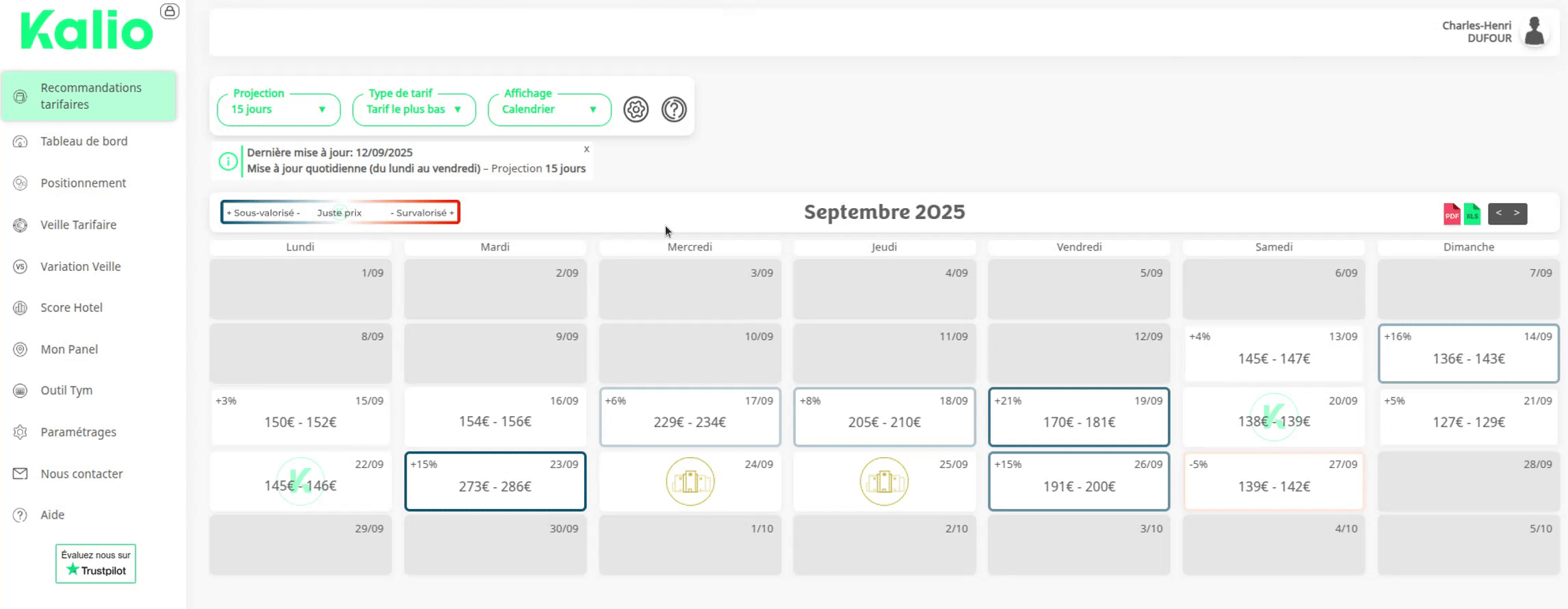Open Aide in the sidebar

click(x=52, y=515)
